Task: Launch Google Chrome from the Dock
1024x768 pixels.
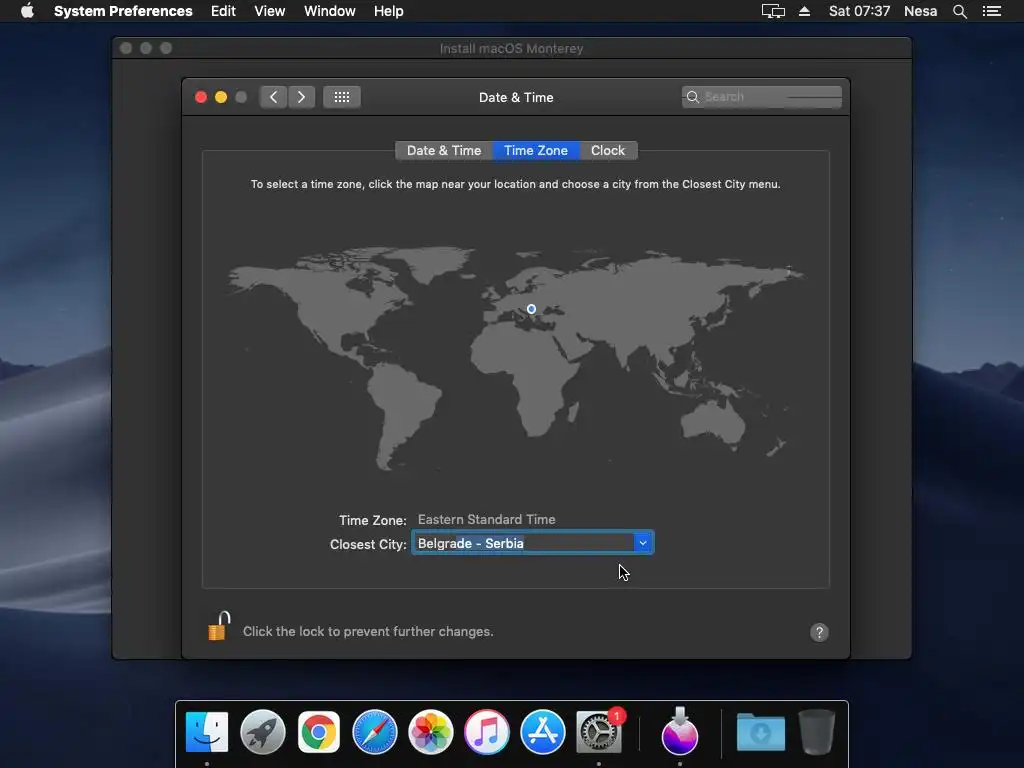Action: [x=319, y=732]
